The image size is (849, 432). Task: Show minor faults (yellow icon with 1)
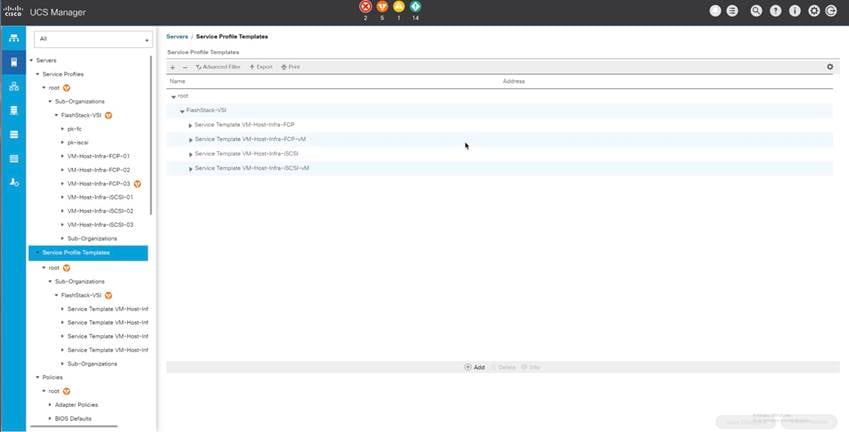click(x=399, y=7)
